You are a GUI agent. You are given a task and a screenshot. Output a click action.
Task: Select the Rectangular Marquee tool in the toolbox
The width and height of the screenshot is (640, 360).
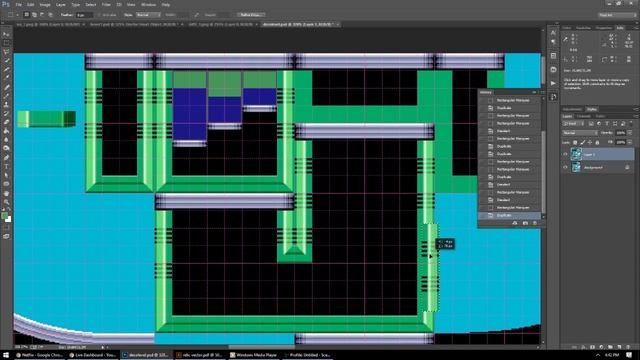pos(6,43)
